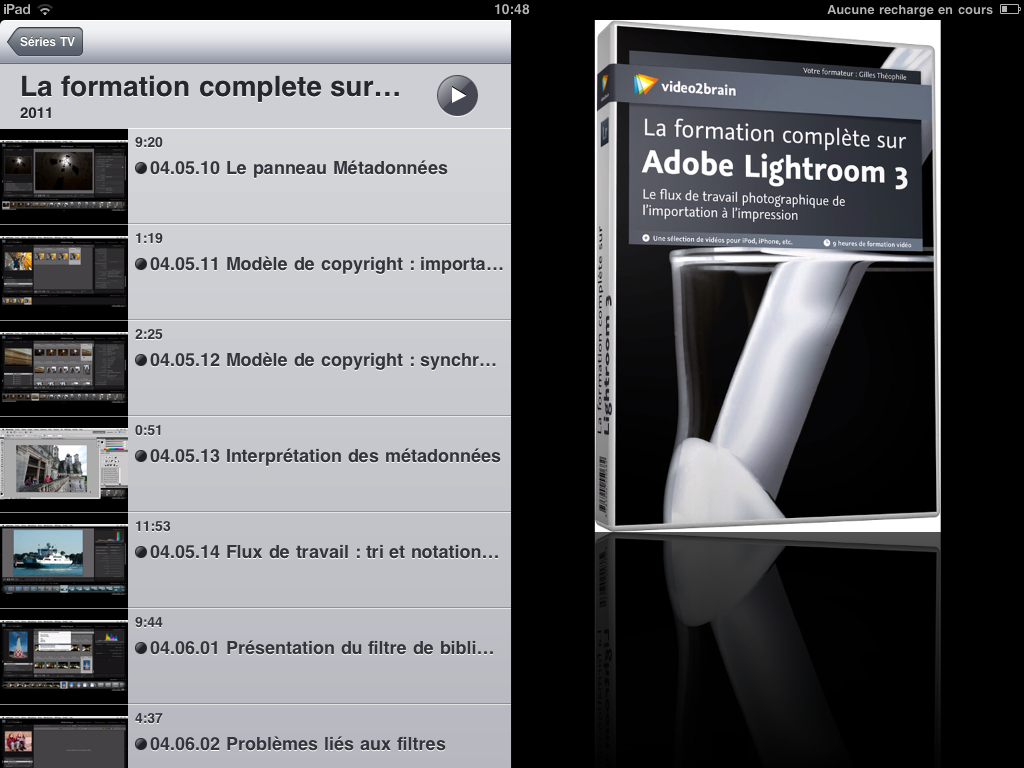Click the 4:37 duration label
Screen dimensions: 1024x768
[149, 718]
